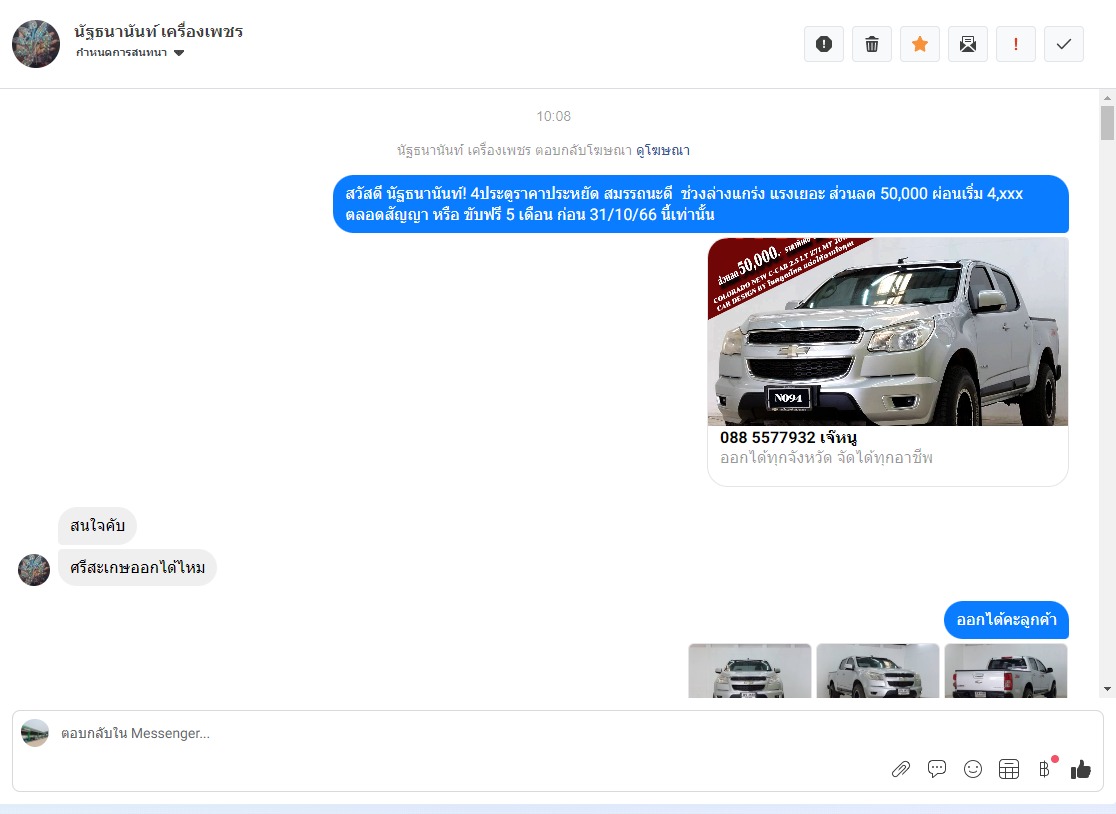Mark conversation unread with envelope icon

coord(967,44)
